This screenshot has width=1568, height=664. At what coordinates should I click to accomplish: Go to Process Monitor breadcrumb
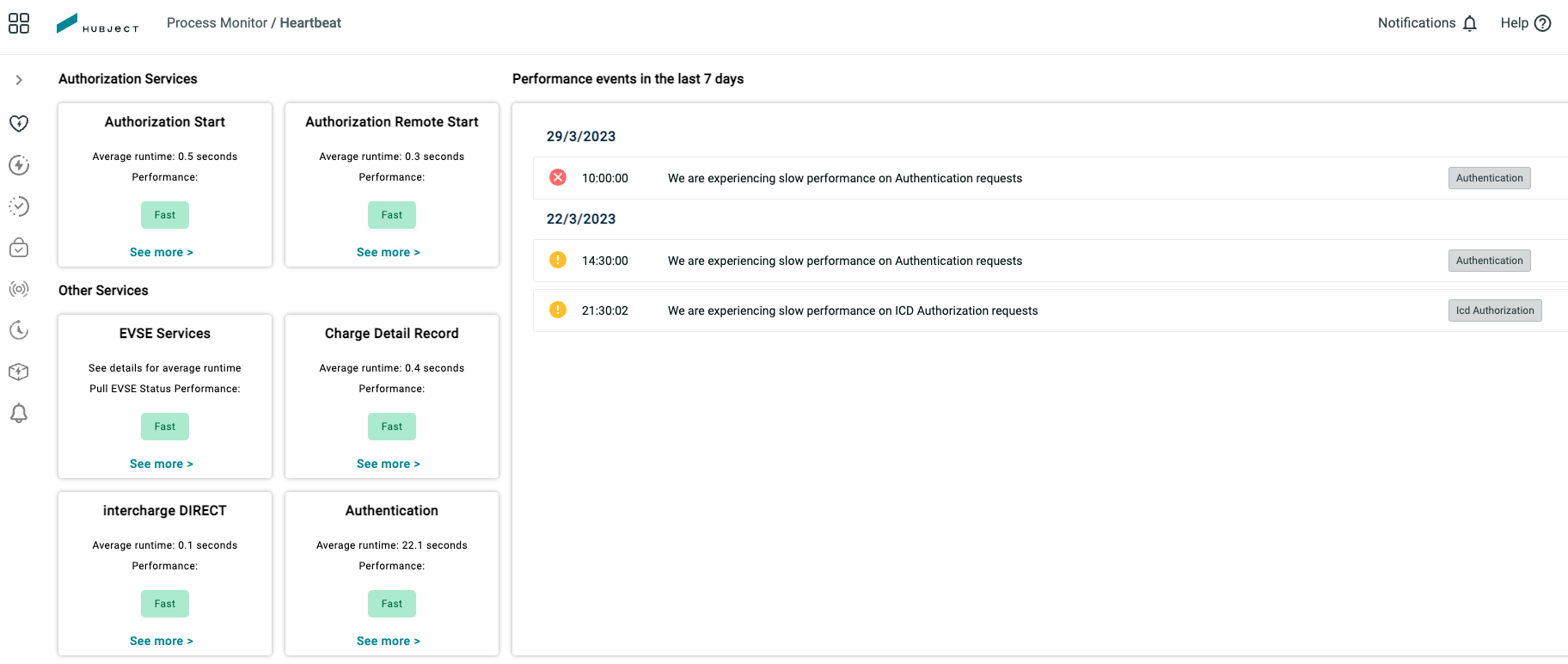click(x=217, y=23)
